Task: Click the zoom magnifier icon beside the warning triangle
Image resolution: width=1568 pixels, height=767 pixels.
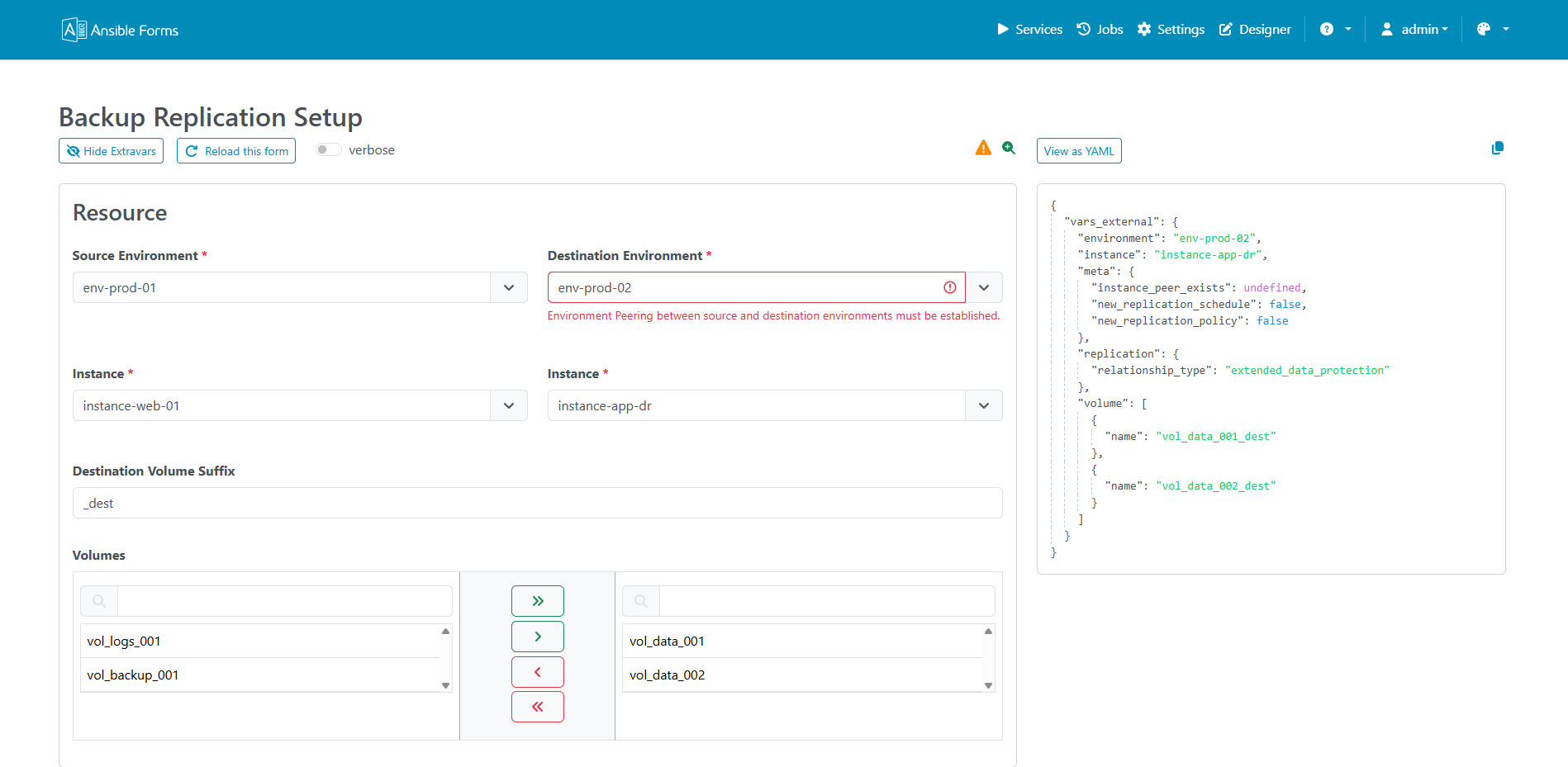Action: tap(1009, 147)
